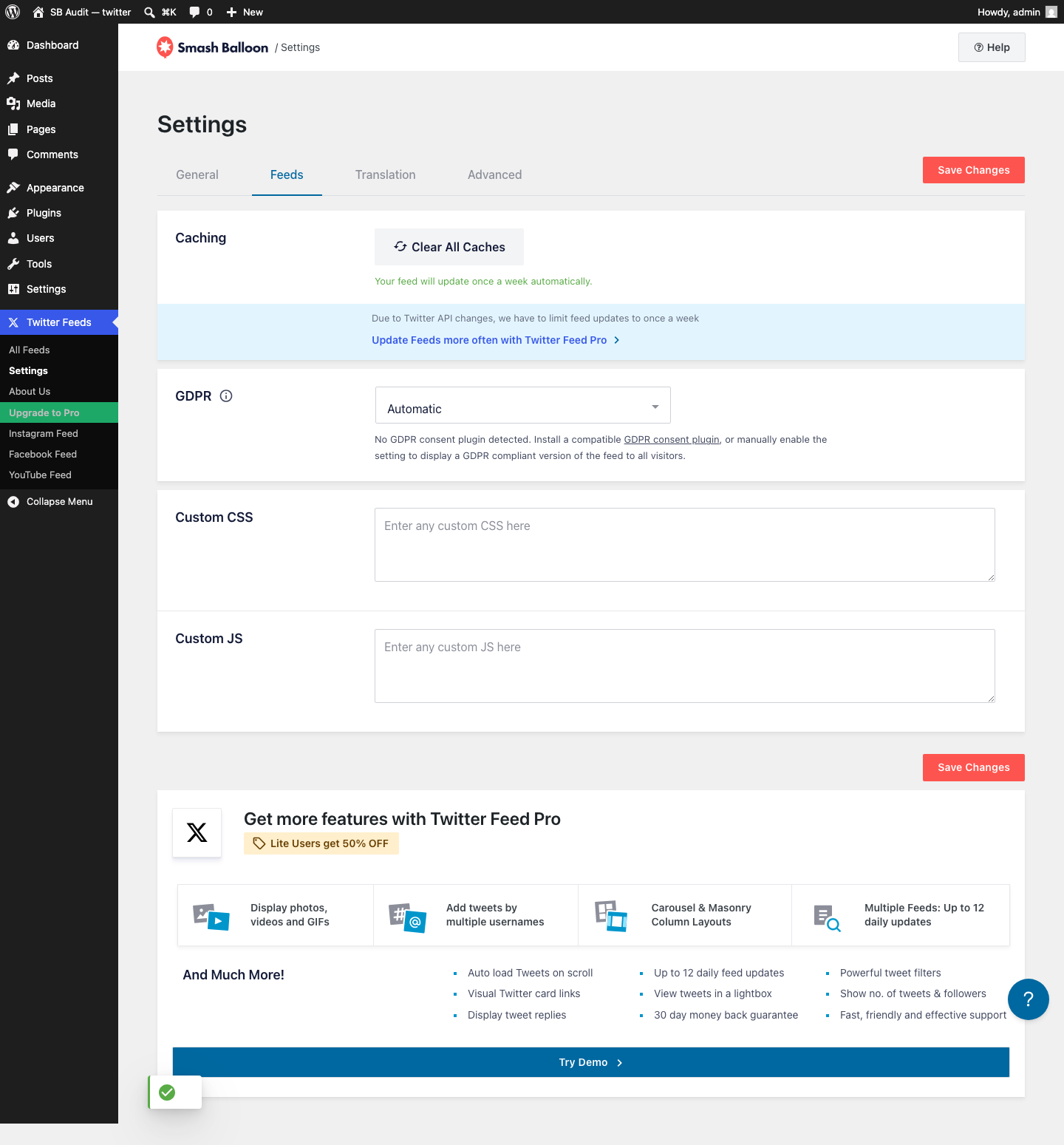Open the comments bubble icon in admin bar

(x=194, y=12)
